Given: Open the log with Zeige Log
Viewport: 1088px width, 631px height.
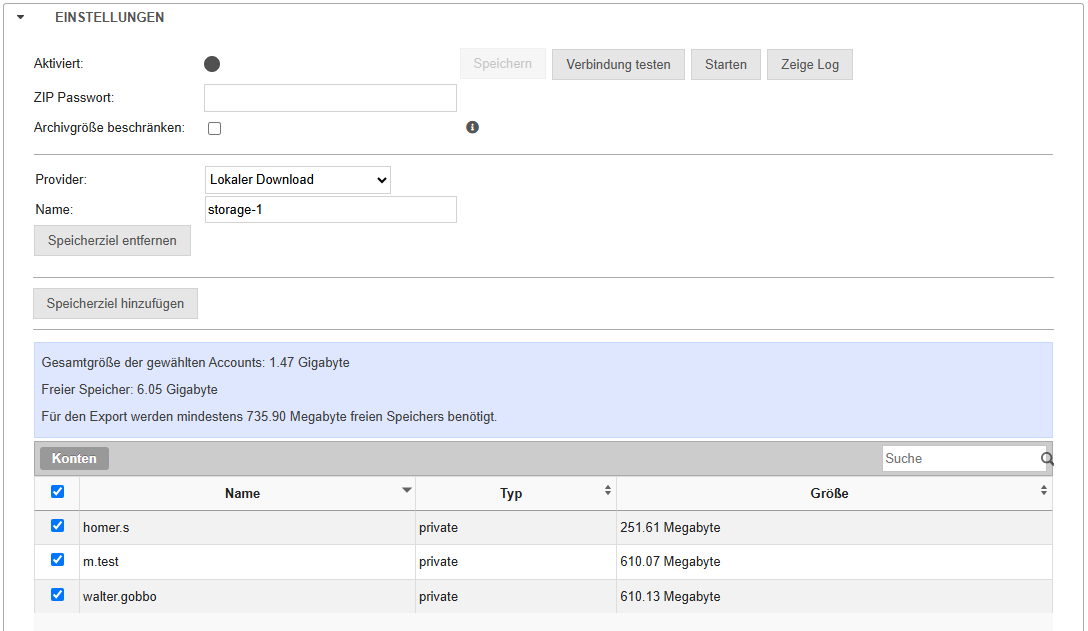Looking at the screenshot, I should (809, 65).
